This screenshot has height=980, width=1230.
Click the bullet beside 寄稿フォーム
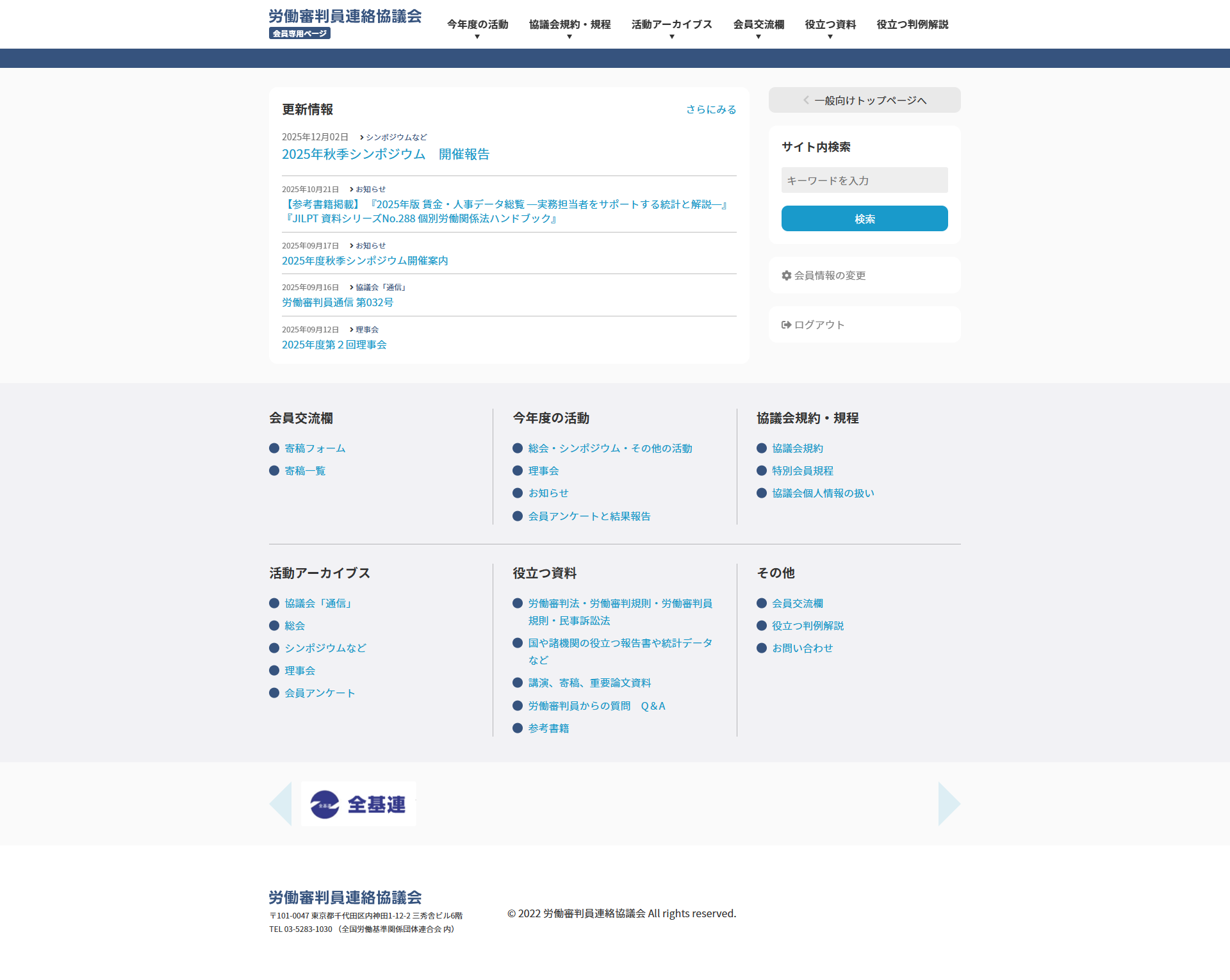coord(274,448)
